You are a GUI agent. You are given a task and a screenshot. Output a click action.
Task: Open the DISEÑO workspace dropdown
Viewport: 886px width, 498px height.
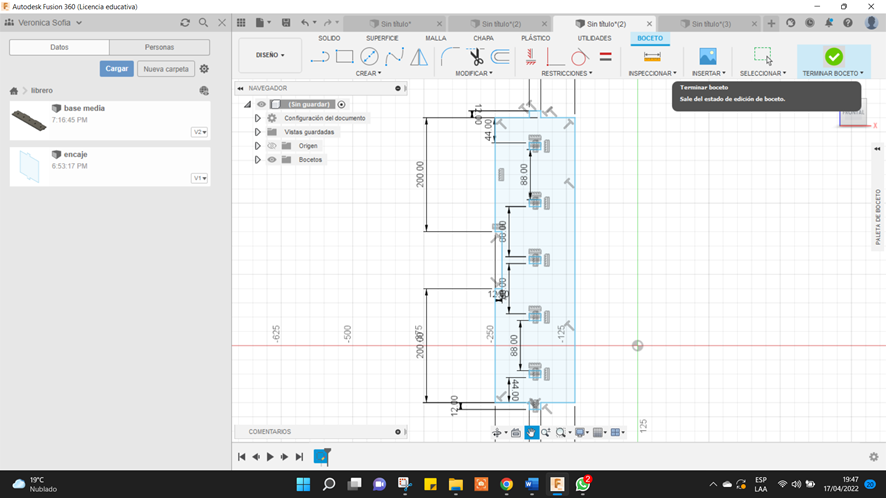click(x=270, y=55)
